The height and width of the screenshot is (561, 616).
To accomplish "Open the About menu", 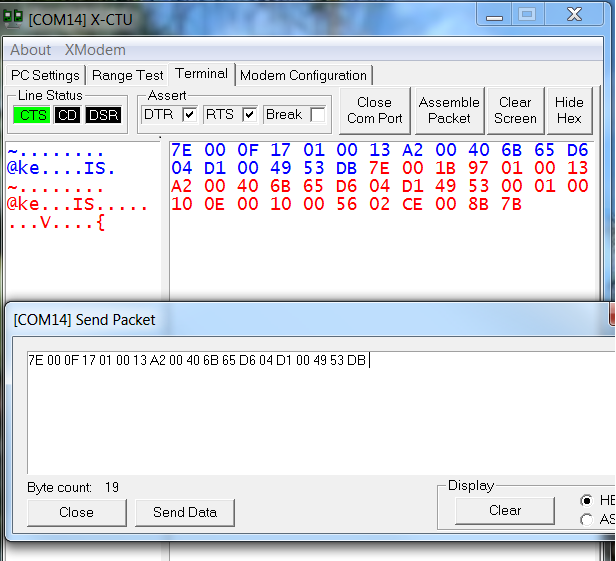I will click(30, 50).
